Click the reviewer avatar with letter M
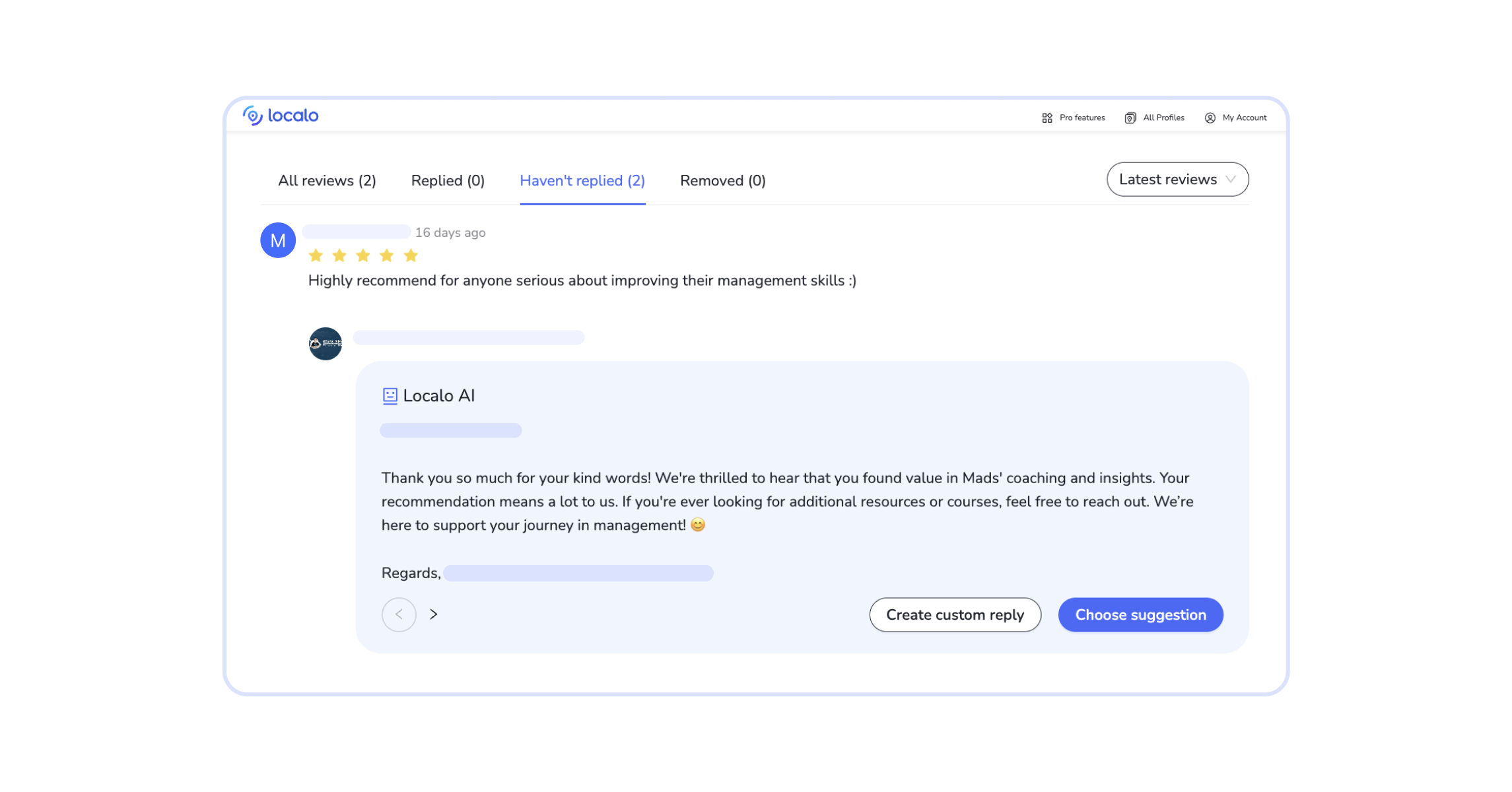 [x=277, y=240]
